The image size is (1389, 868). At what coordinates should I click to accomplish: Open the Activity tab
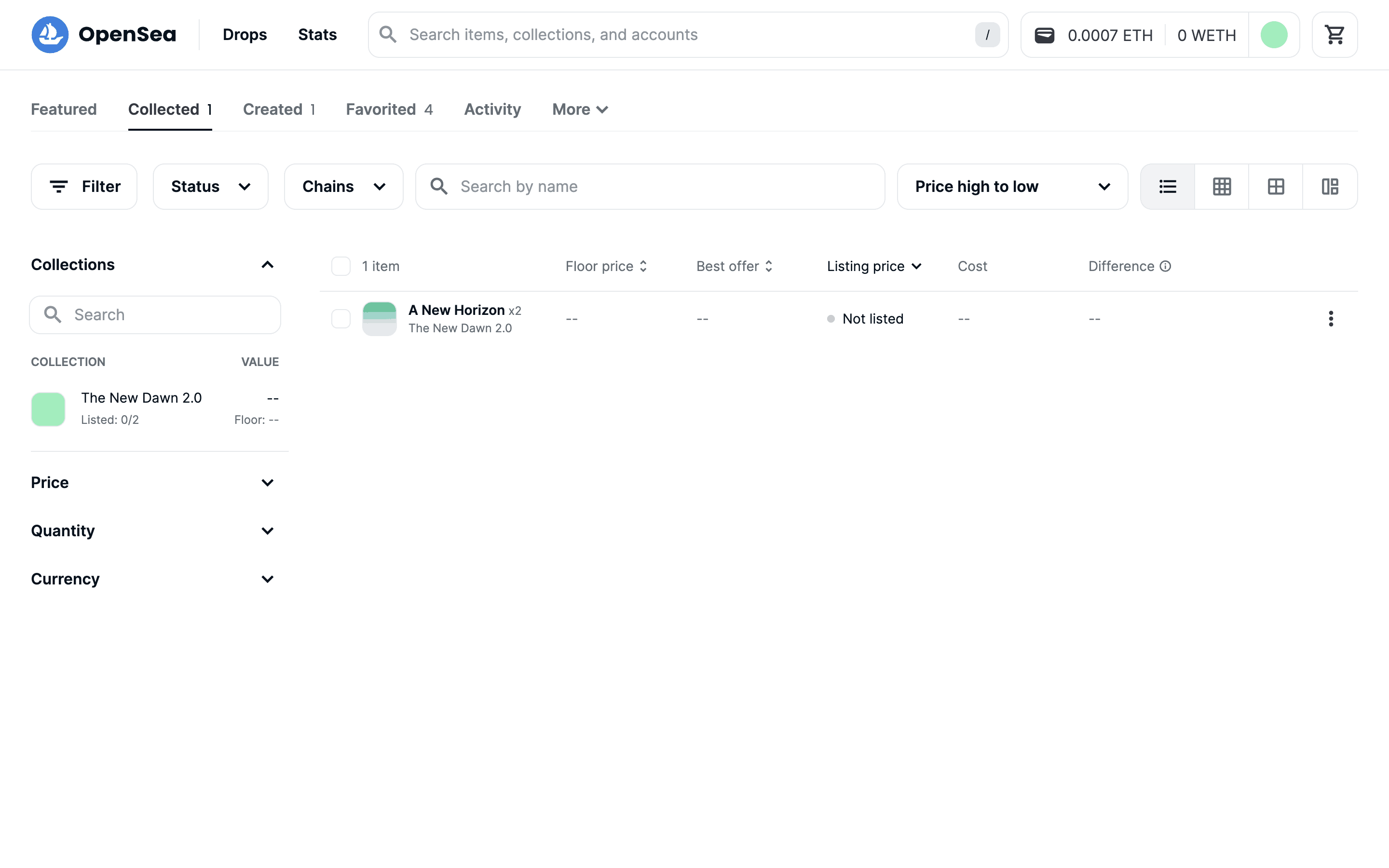(492, 109)
